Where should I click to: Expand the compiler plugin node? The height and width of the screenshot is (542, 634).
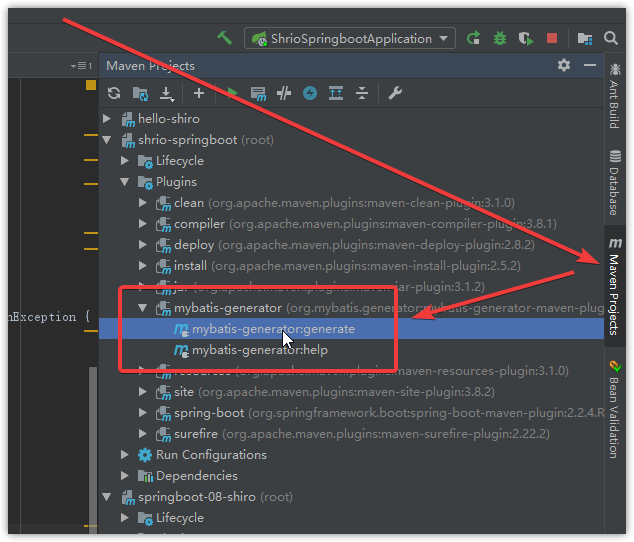point(142,224)
